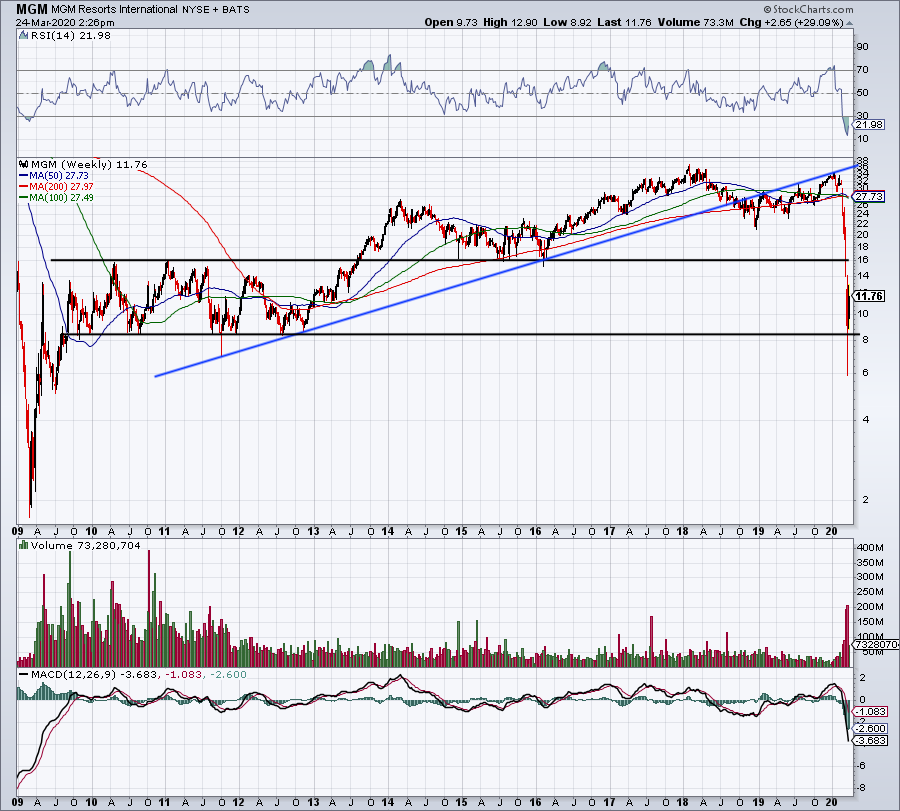This screenshot has height=811, width=900.
Task: Click the company name MGM Resorts International
Action: point(114,9)
